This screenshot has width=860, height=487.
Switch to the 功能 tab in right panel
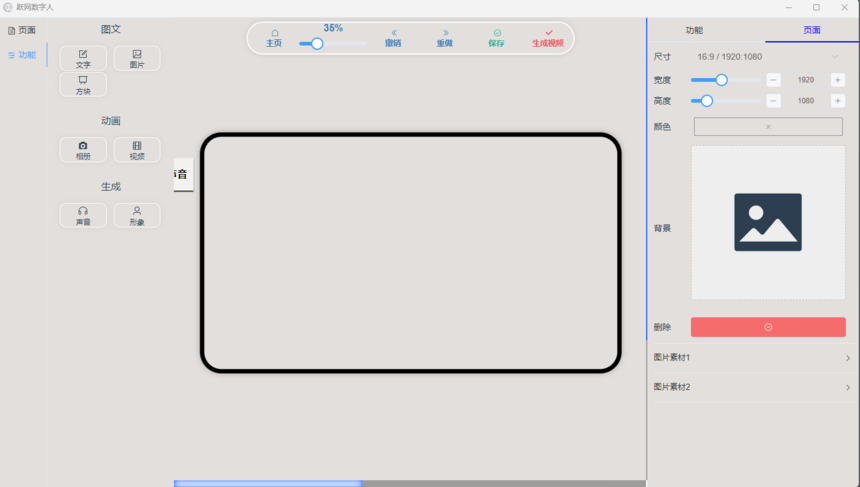[x=694, y=31]
